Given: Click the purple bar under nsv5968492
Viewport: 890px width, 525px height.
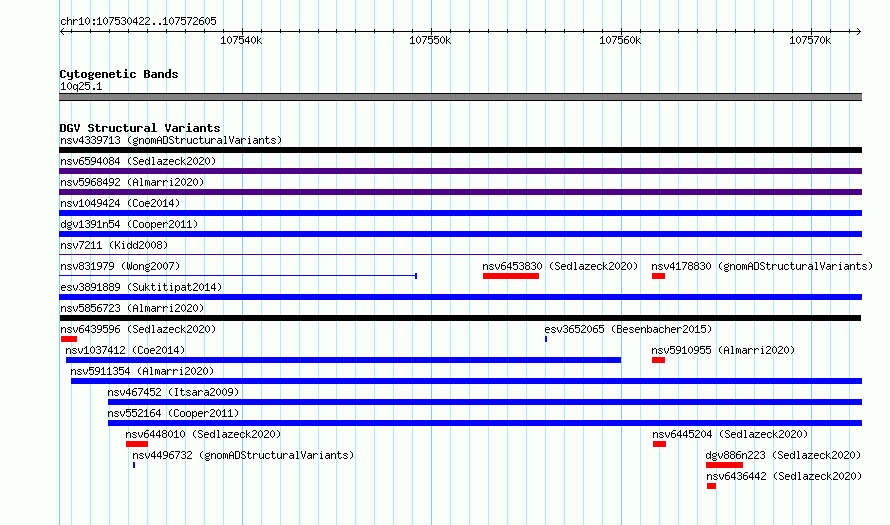Looking at the screenshot, I should click(x=460, y=192).
